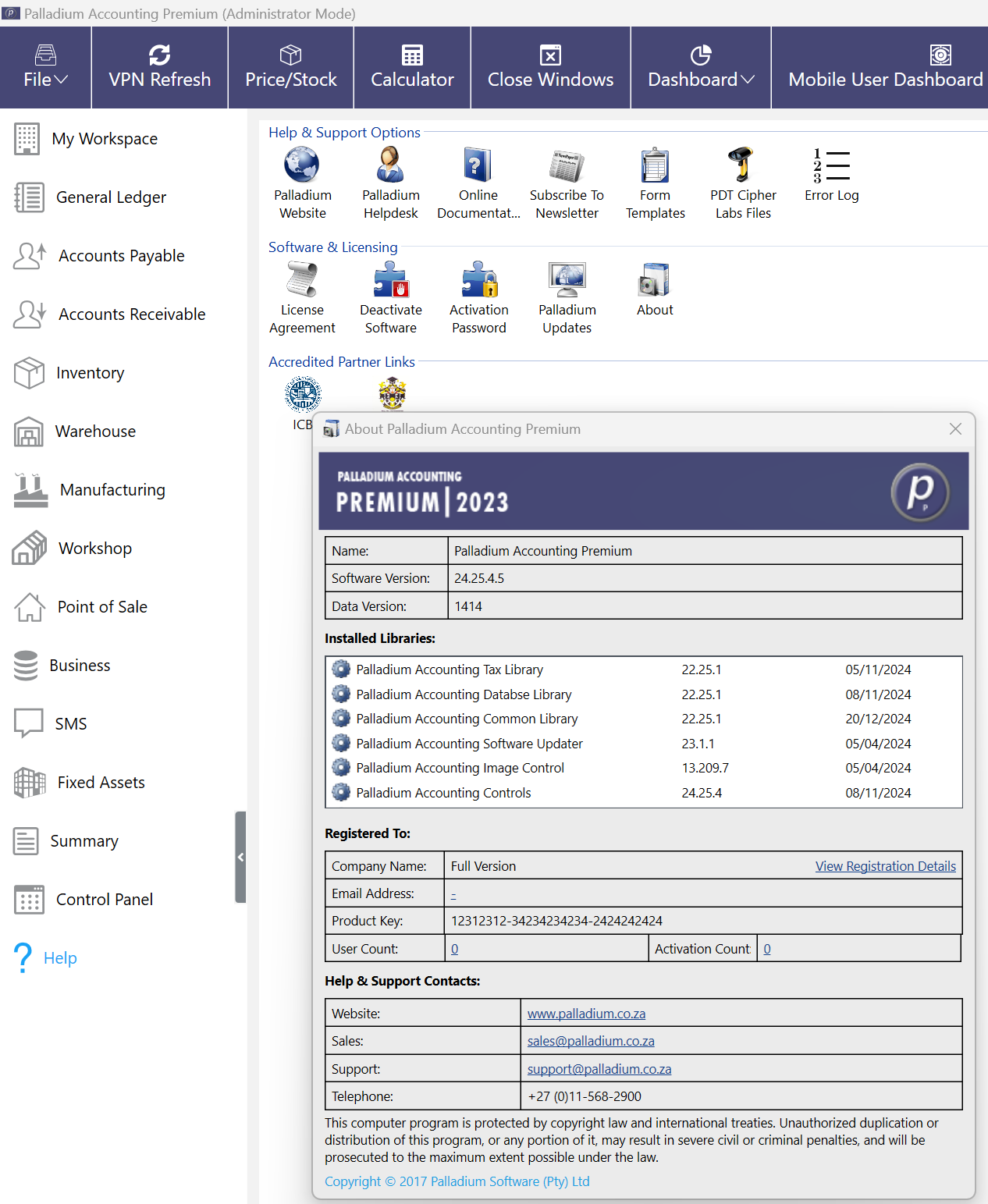Click the Palladium P logo in banner

click(920, 491)
